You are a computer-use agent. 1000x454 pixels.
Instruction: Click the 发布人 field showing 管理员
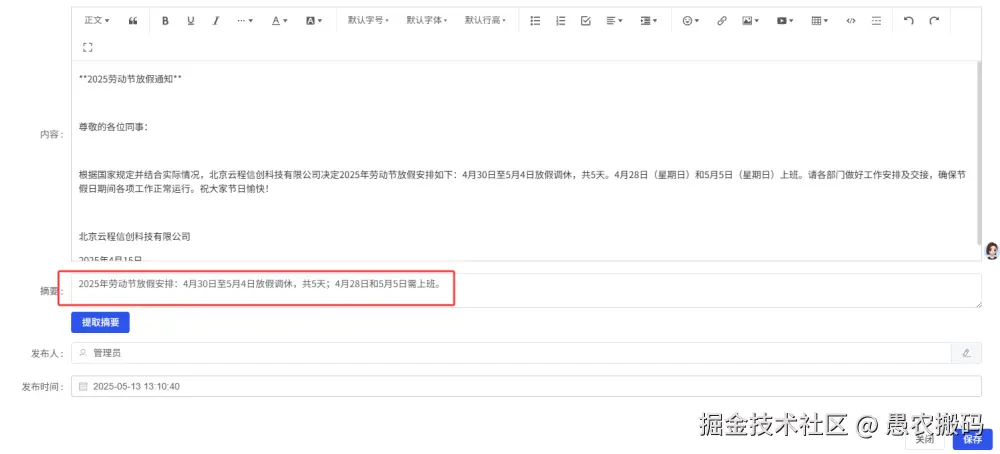[511, 353]
